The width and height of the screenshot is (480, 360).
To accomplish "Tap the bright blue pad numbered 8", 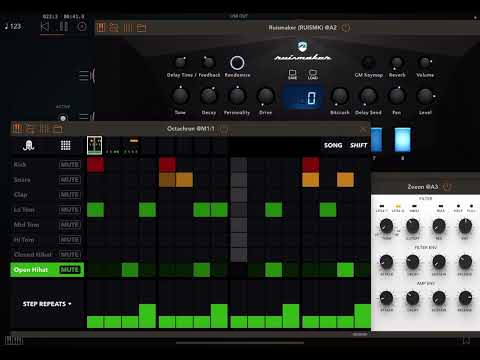I will pos(402,140).
